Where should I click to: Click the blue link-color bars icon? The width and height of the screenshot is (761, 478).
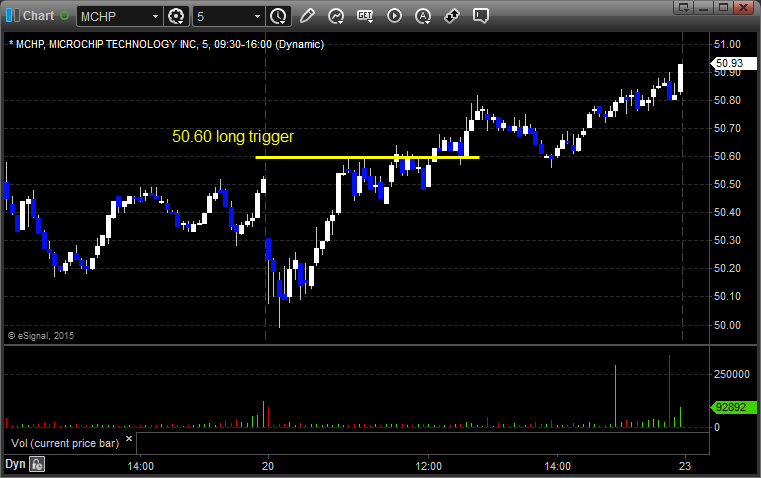point(13,16)
